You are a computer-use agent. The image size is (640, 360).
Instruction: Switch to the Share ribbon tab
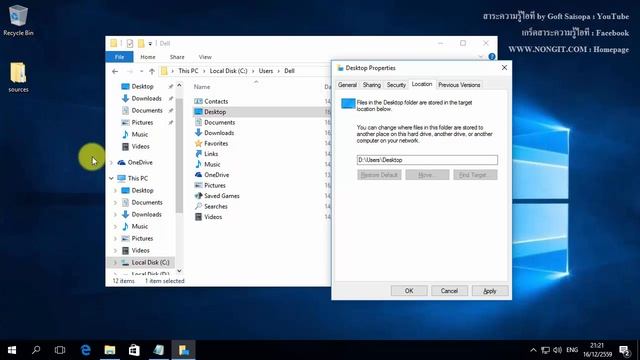coord(177,57)
